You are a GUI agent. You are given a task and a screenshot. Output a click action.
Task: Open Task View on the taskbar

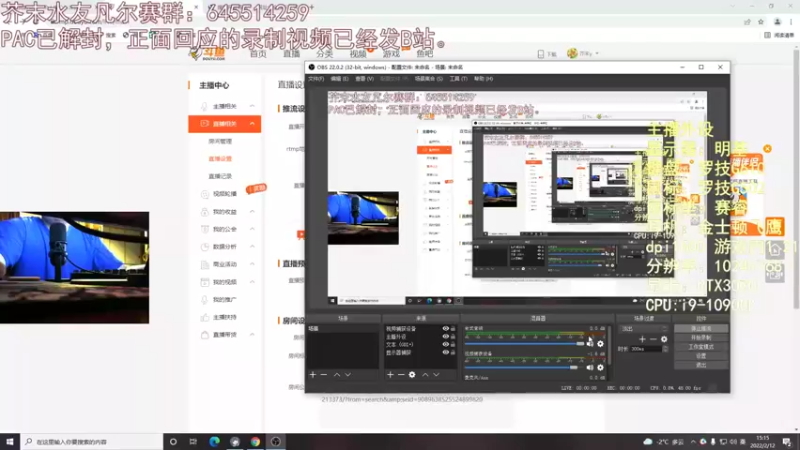[x=193, y=442]
